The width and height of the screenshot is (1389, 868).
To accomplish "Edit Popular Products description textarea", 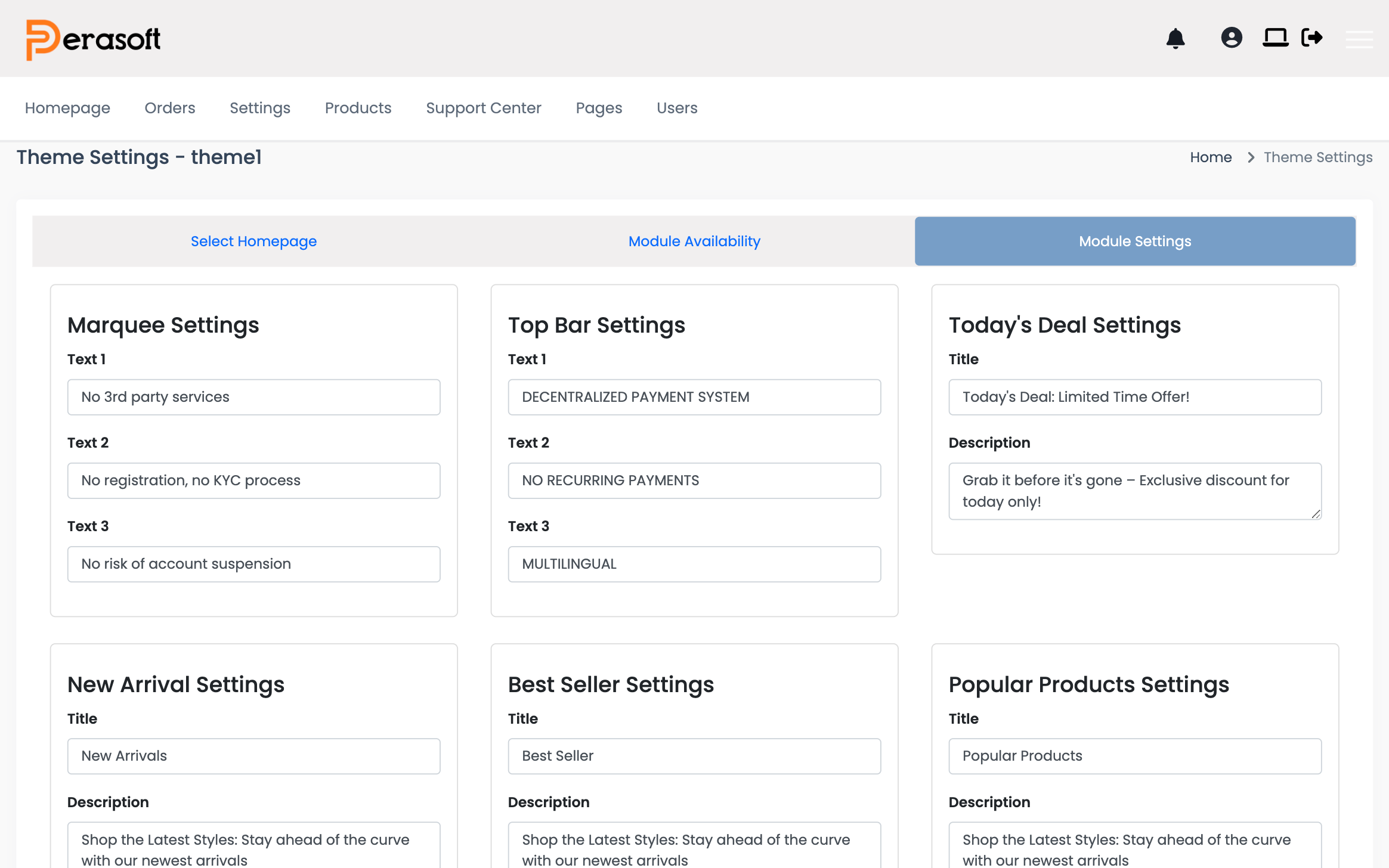I will click(1135, 845).
